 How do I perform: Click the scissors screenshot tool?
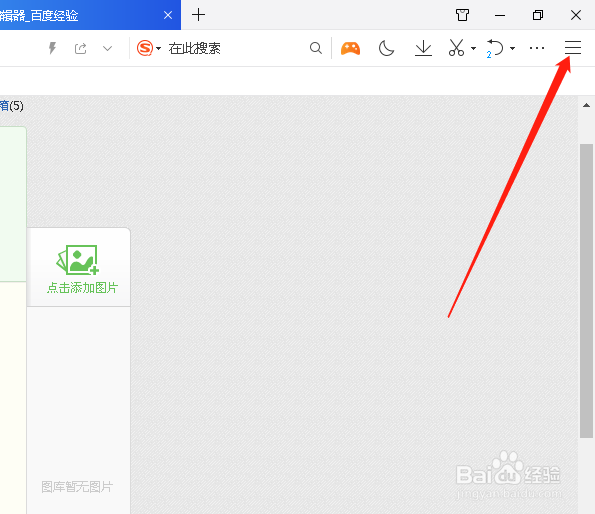(456, 48)
